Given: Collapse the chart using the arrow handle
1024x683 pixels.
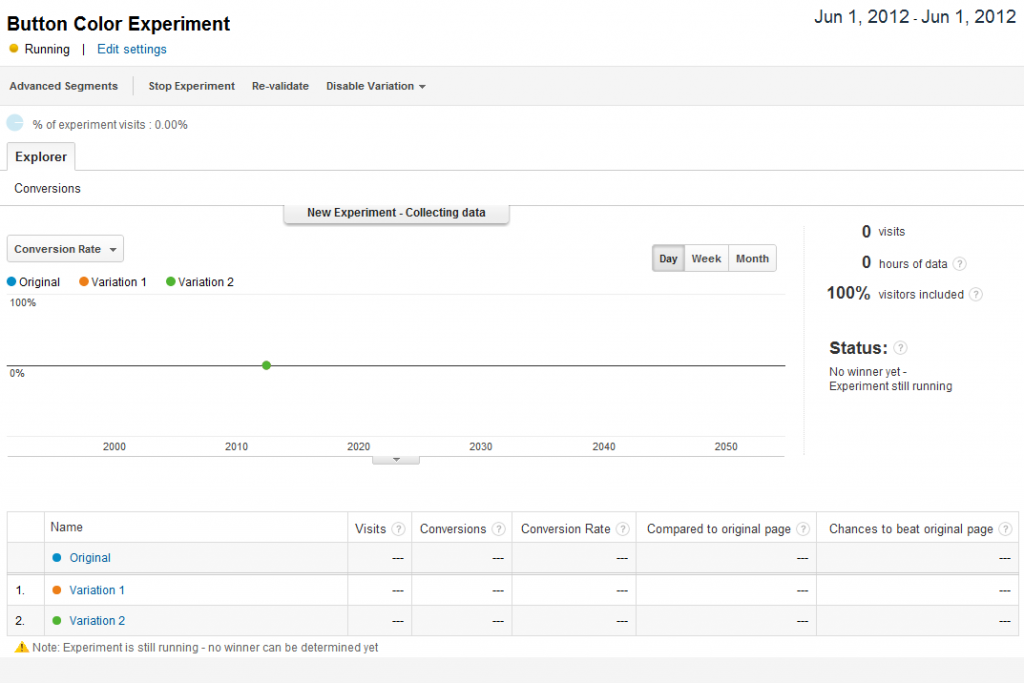Looking at the screenshot, I should tap(396, 460).
